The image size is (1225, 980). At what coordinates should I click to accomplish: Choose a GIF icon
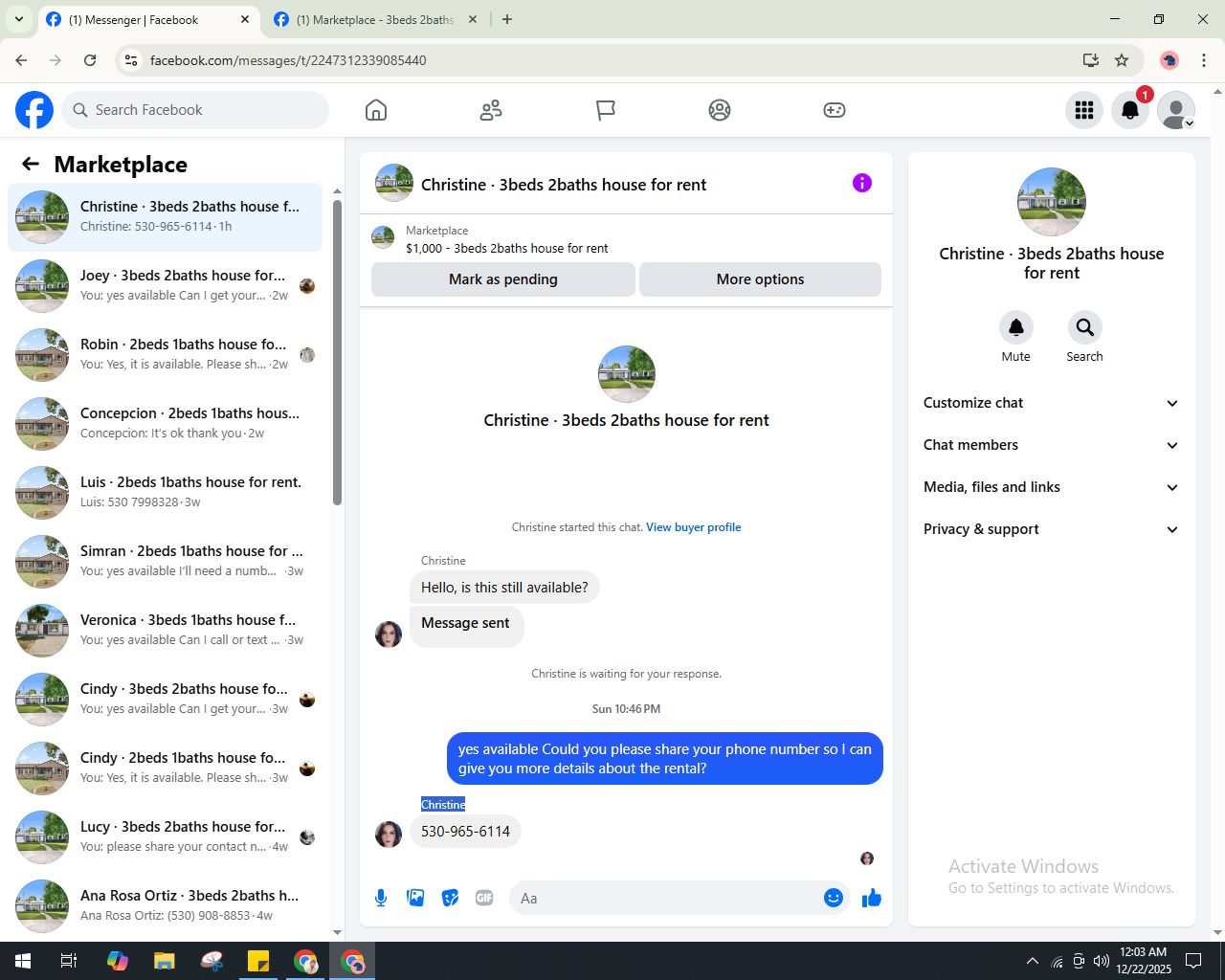[484, 898]
